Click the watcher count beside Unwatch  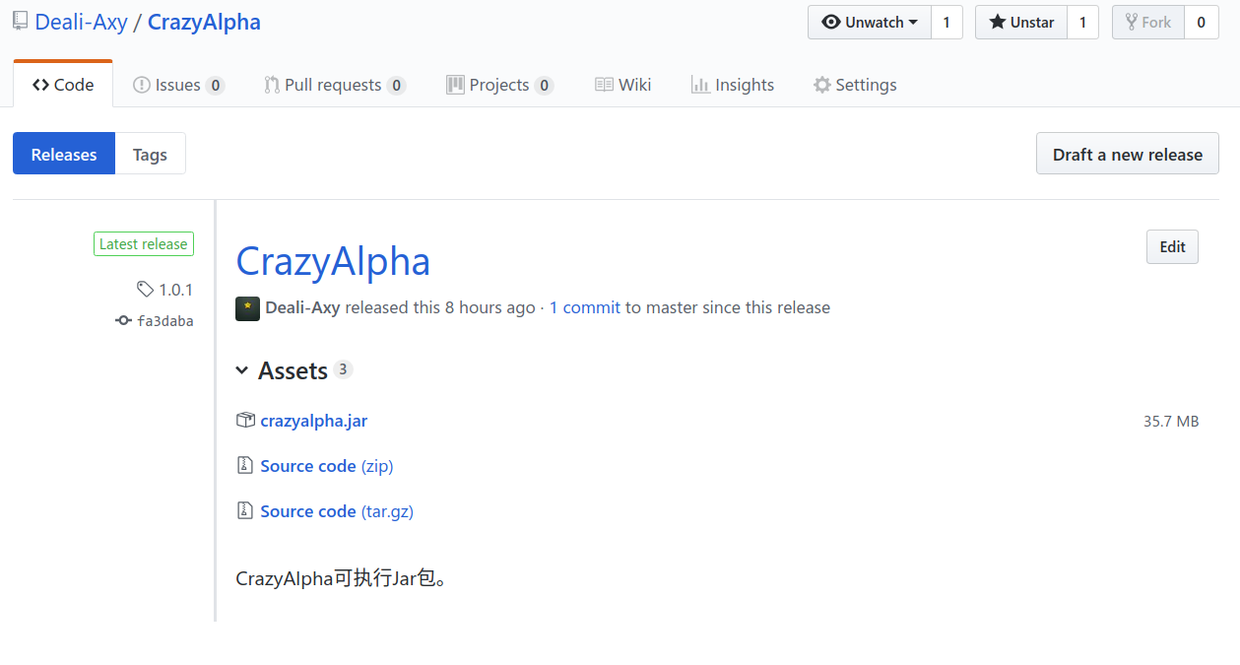click(x=947, y=22)
